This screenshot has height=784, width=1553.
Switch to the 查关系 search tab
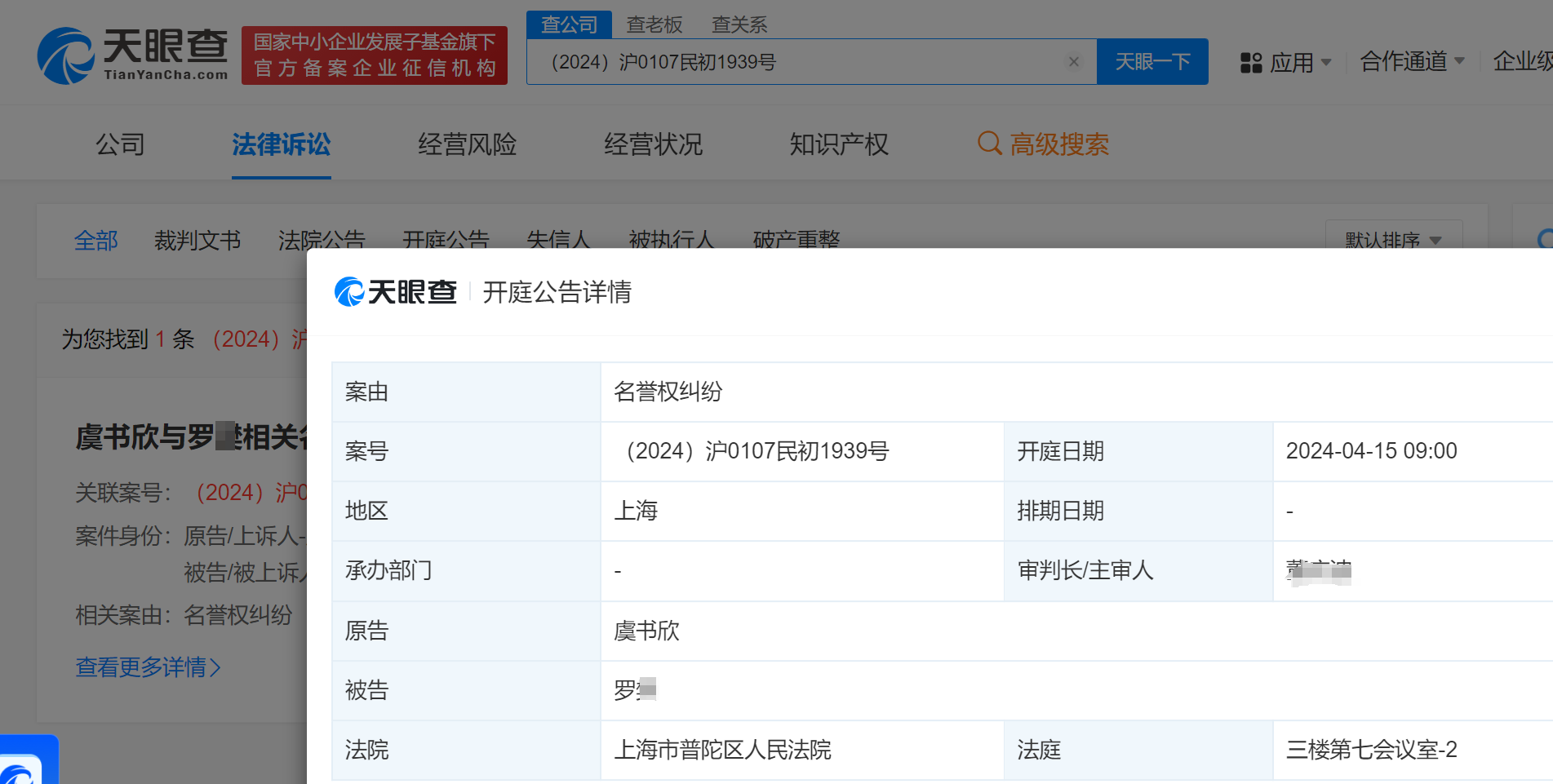[739, 24]
